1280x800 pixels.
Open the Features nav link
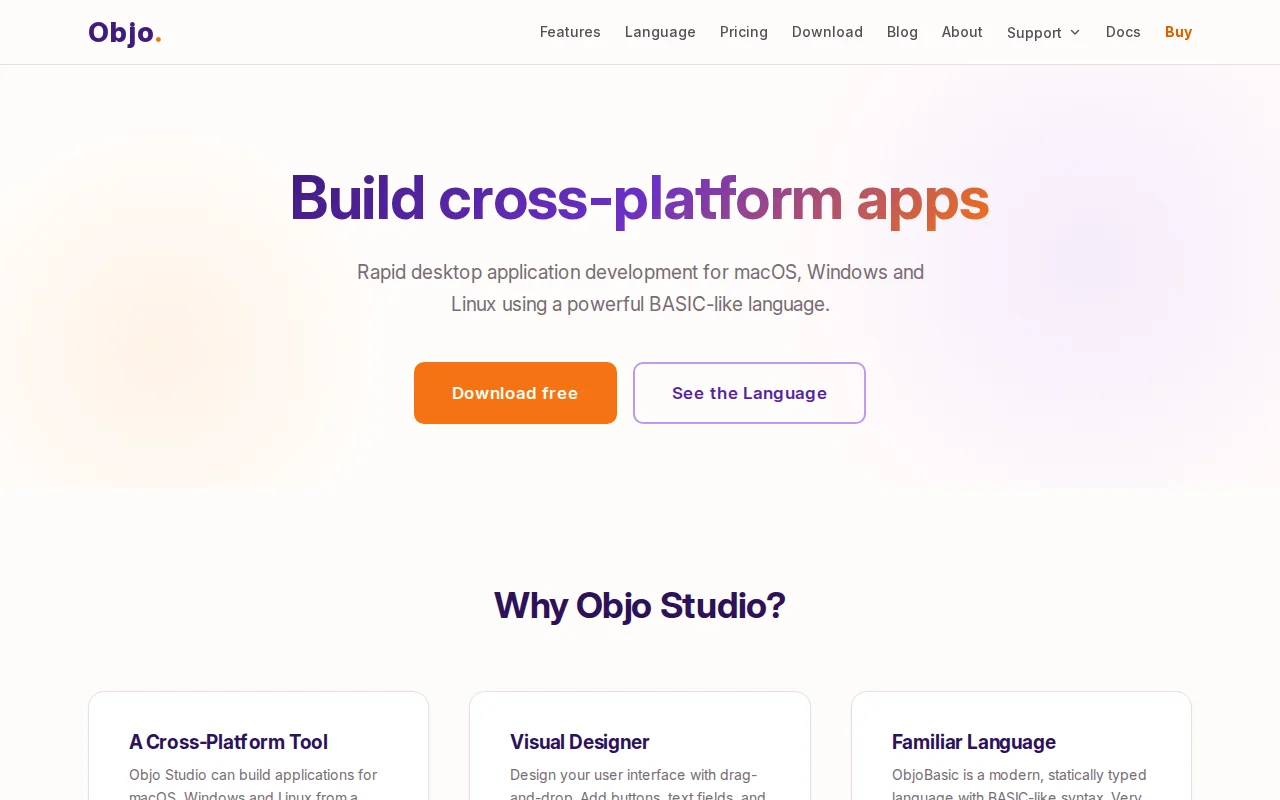(x=570, y=32)
